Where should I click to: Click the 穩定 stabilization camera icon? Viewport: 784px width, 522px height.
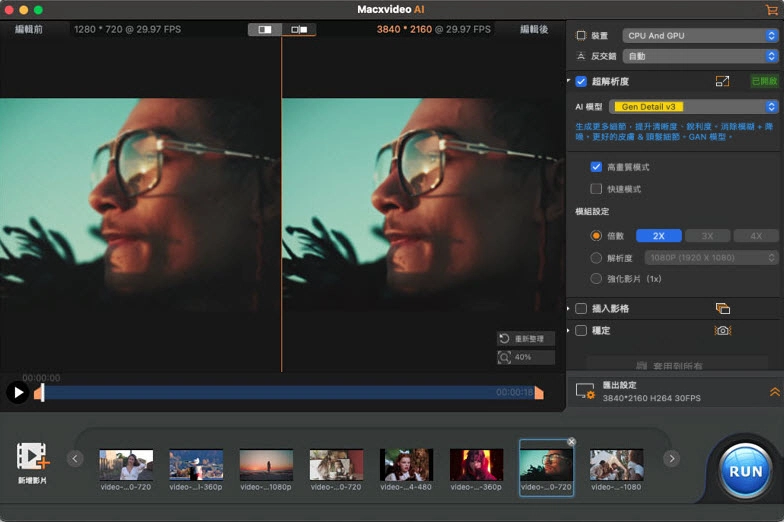(x=722, y=331)
